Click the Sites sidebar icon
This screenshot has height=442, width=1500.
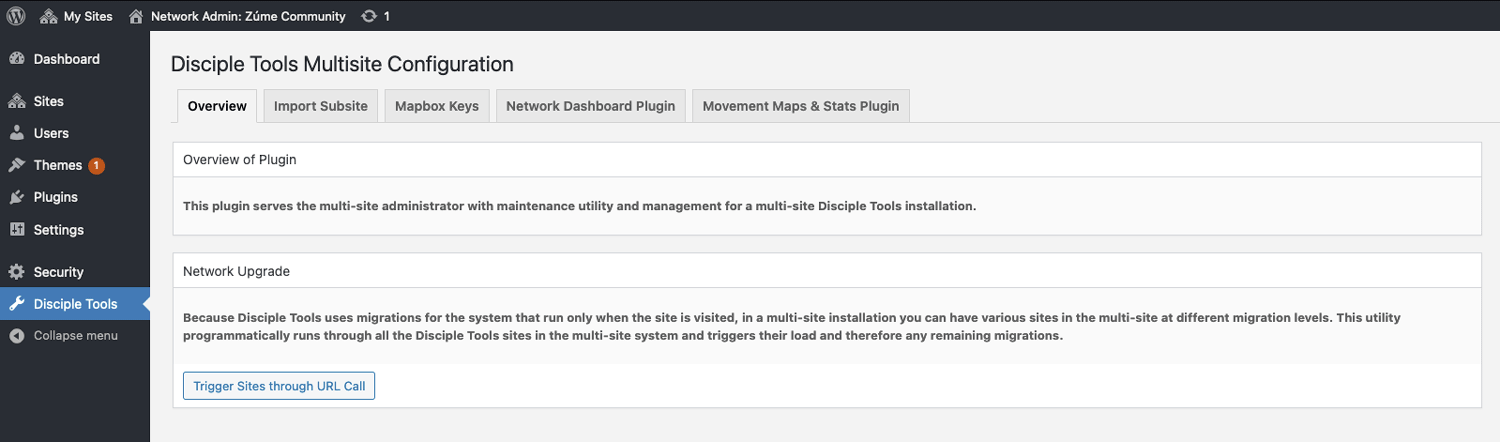[16, 101]
